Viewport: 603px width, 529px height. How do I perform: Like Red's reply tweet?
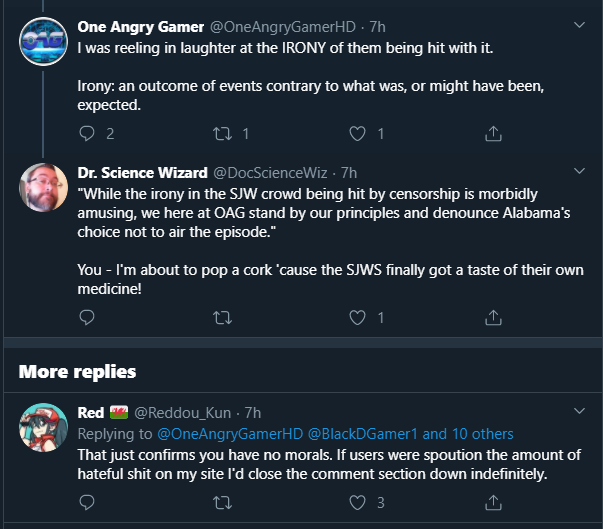coord(357,502)
